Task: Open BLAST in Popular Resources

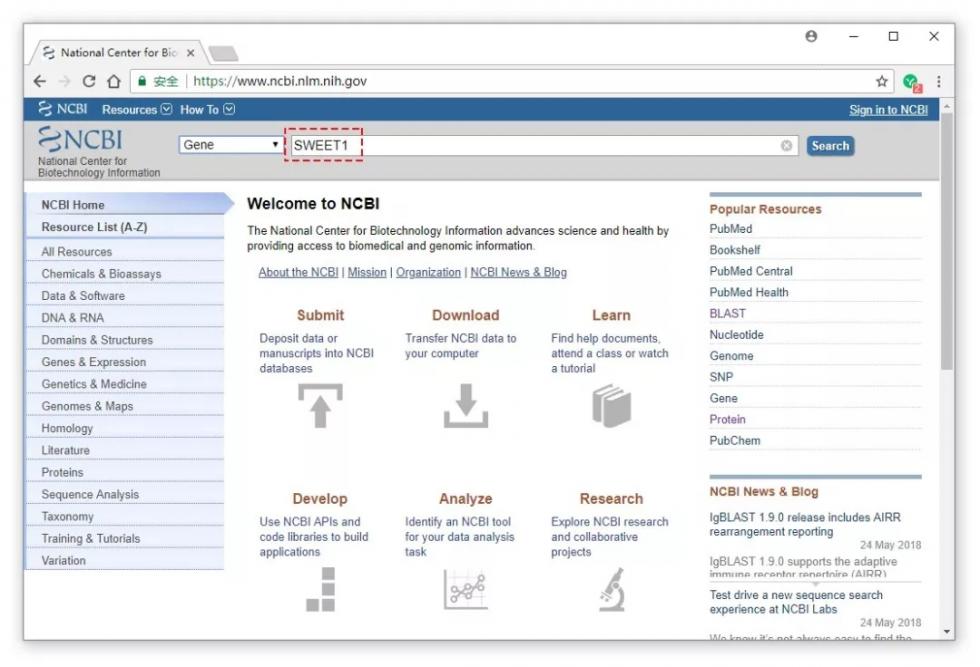Action: [x=728, y=314]
